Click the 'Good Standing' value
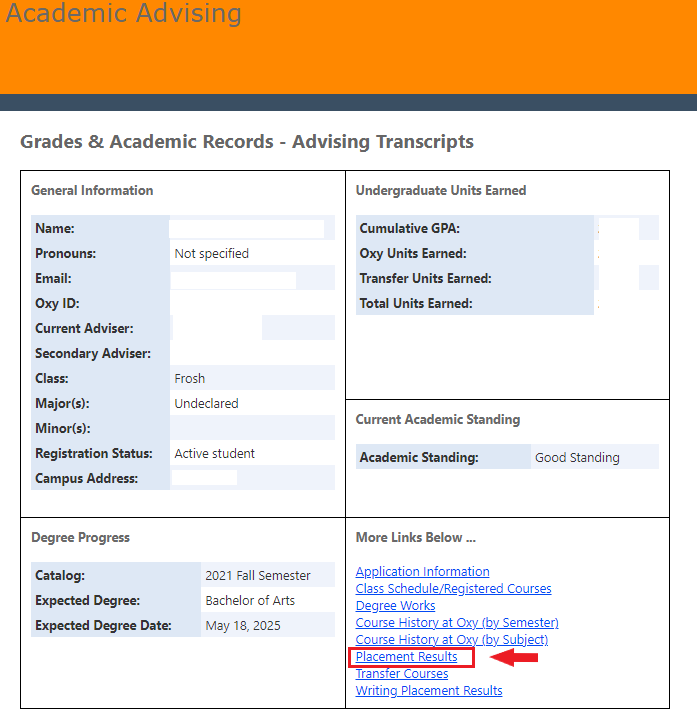The width and height of the screenshot is (697, 714). (x=577, y=458)
